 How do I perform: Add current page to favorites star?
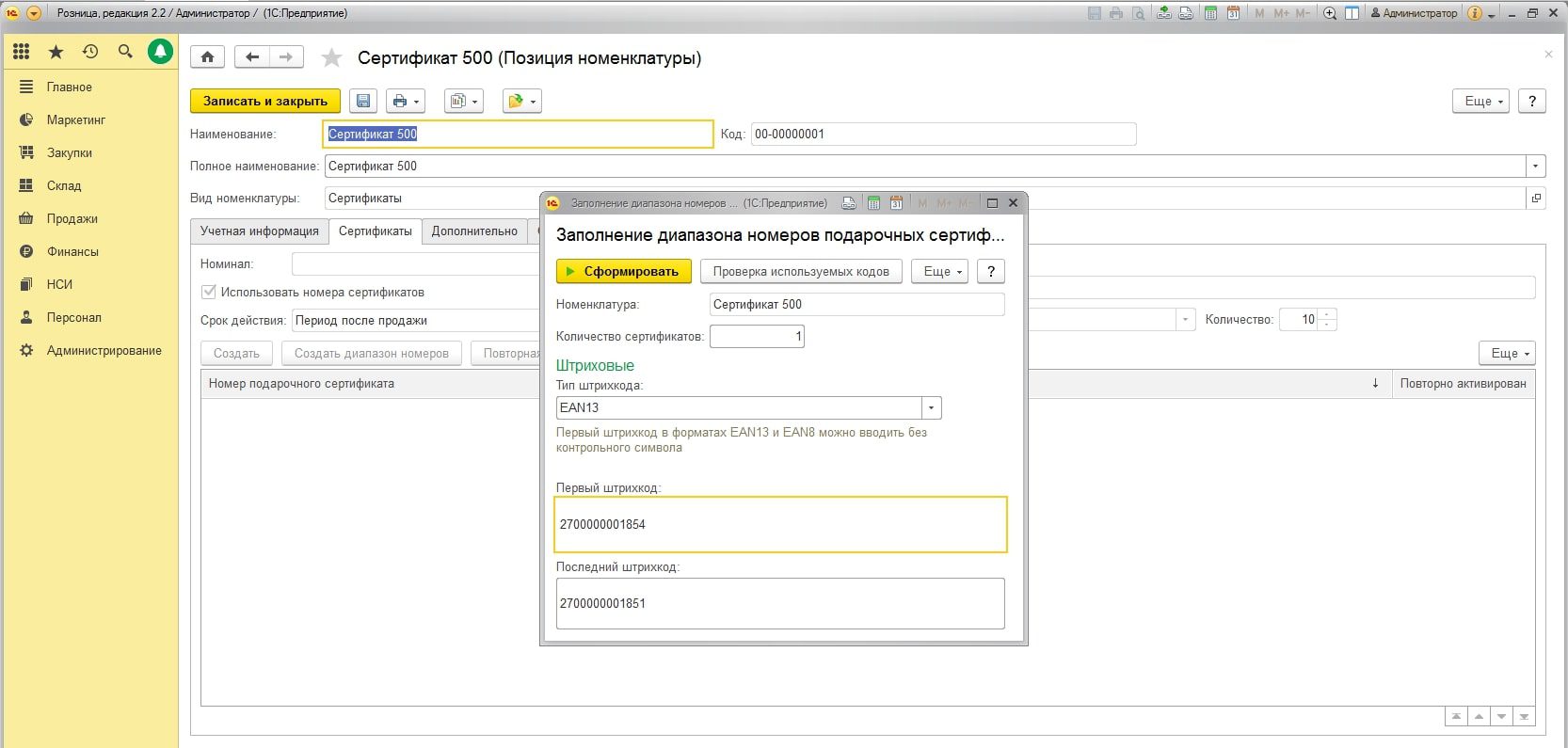click(331, 58)
